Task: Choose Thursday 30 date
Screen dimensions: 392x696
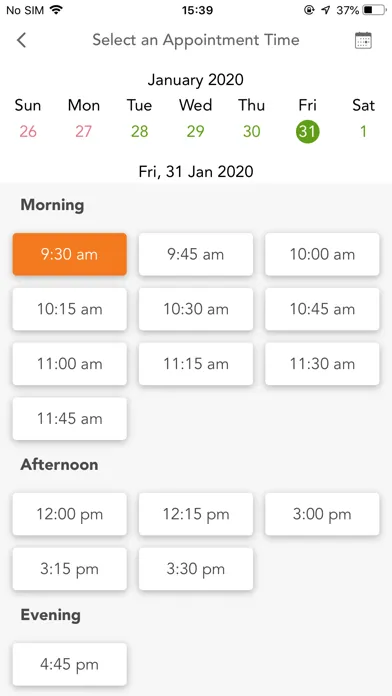Action: point(251,132)
